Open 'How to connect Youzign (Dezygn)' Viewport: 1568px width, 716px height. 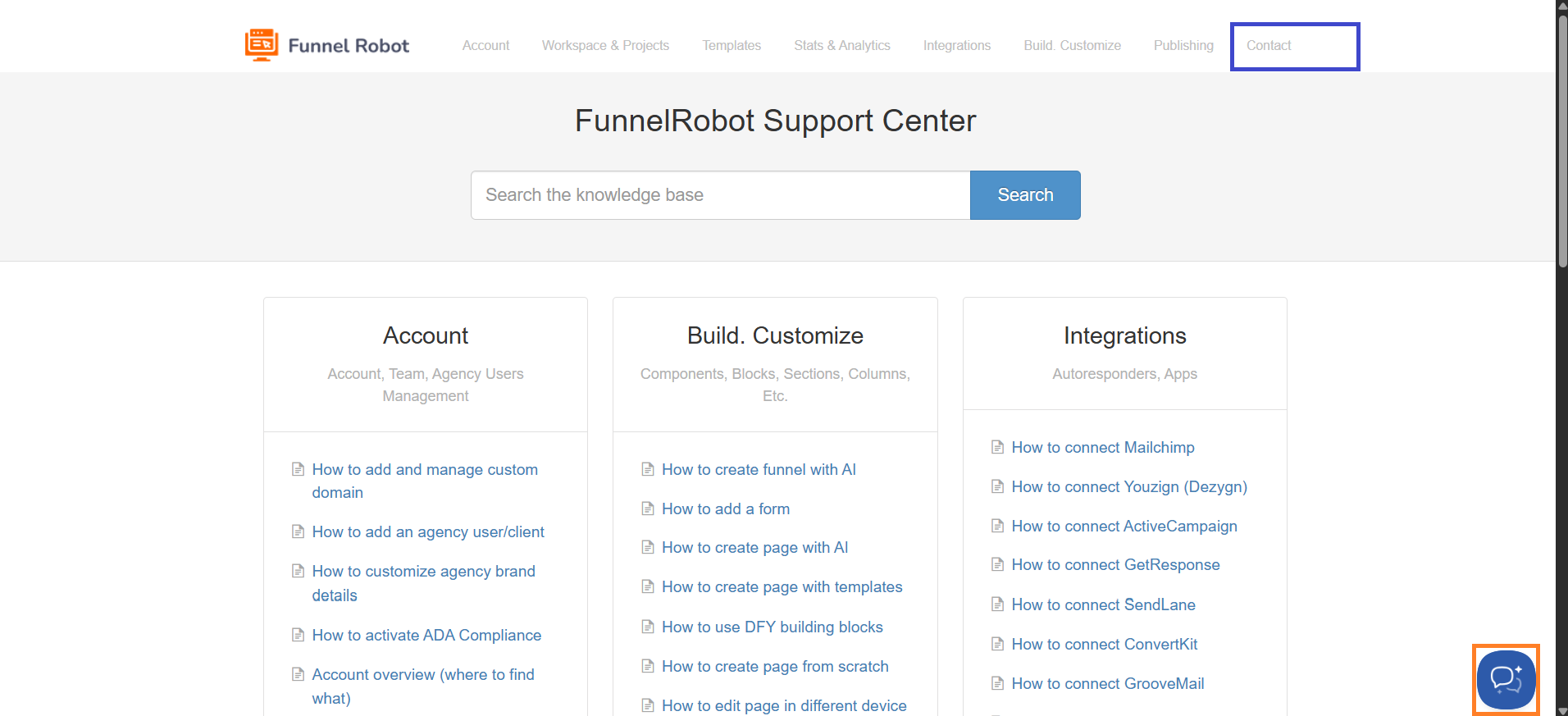click(1129, 486)
